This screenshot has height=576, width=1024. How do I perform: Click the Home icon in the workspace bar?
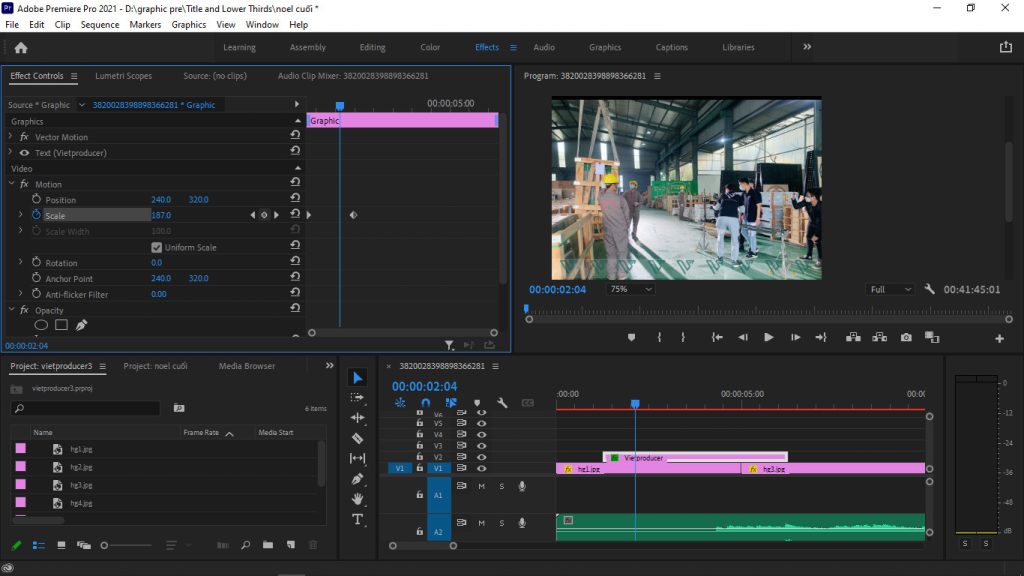21,47
